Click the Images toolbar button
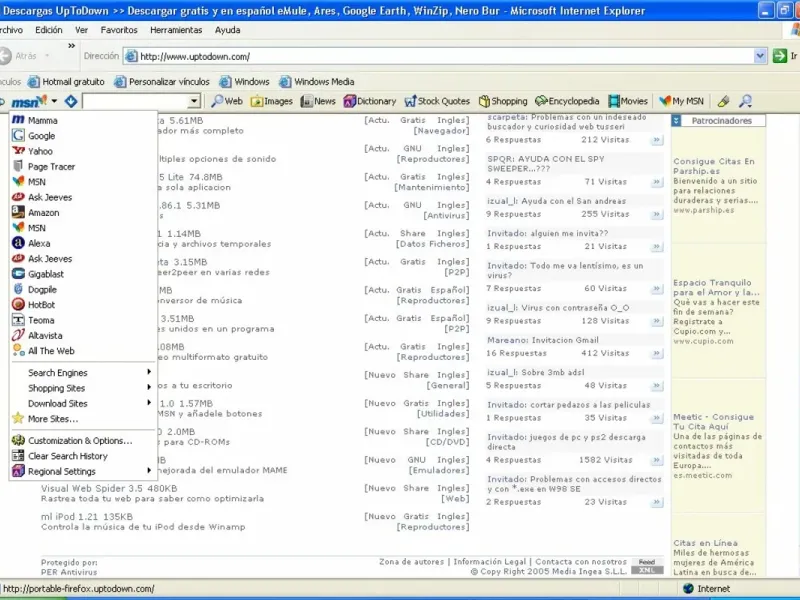This screenshot has height=600, width=800. tap(271, 101)
